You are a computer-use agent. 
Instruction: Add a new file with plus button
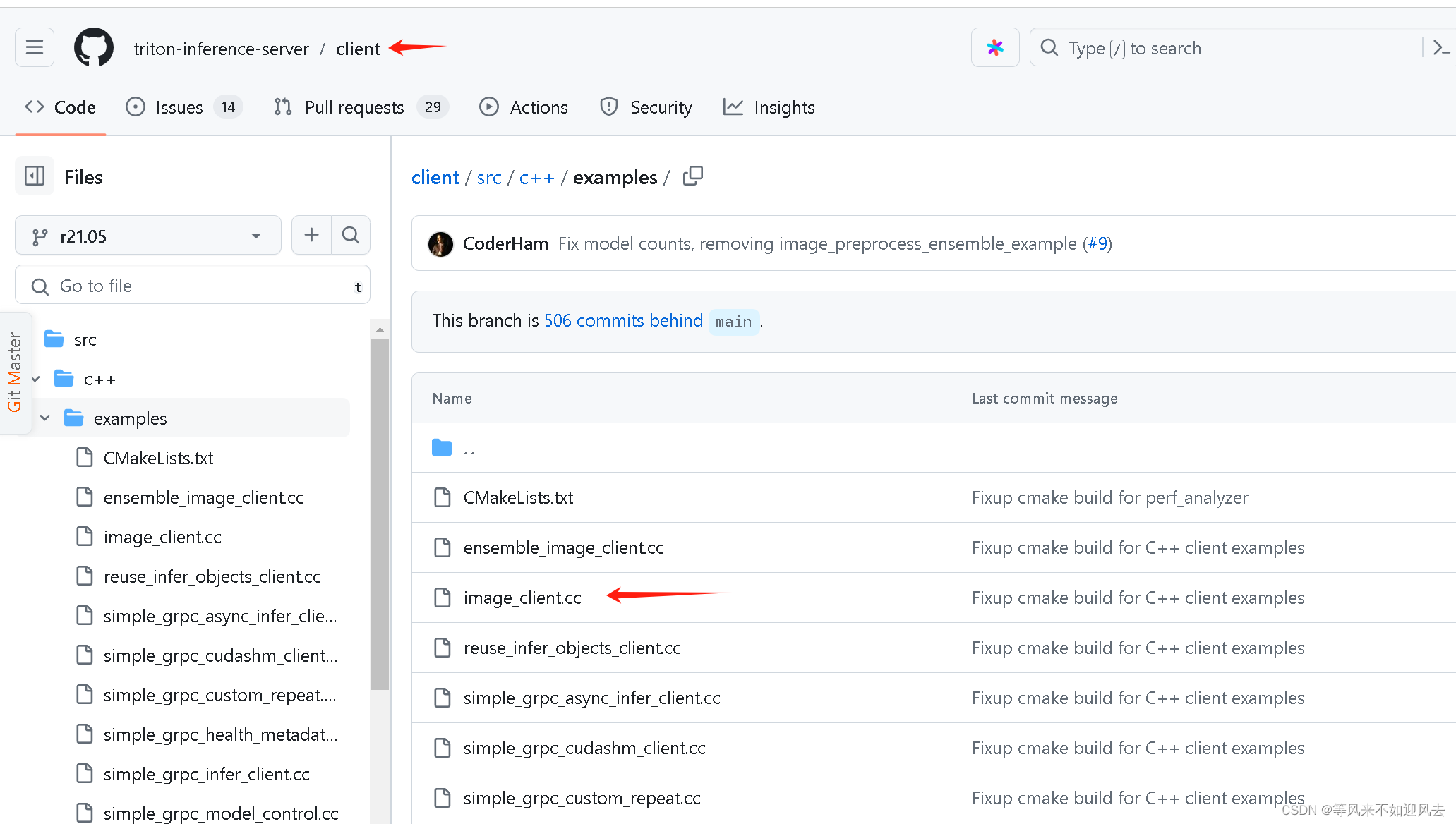click(311, 235)
